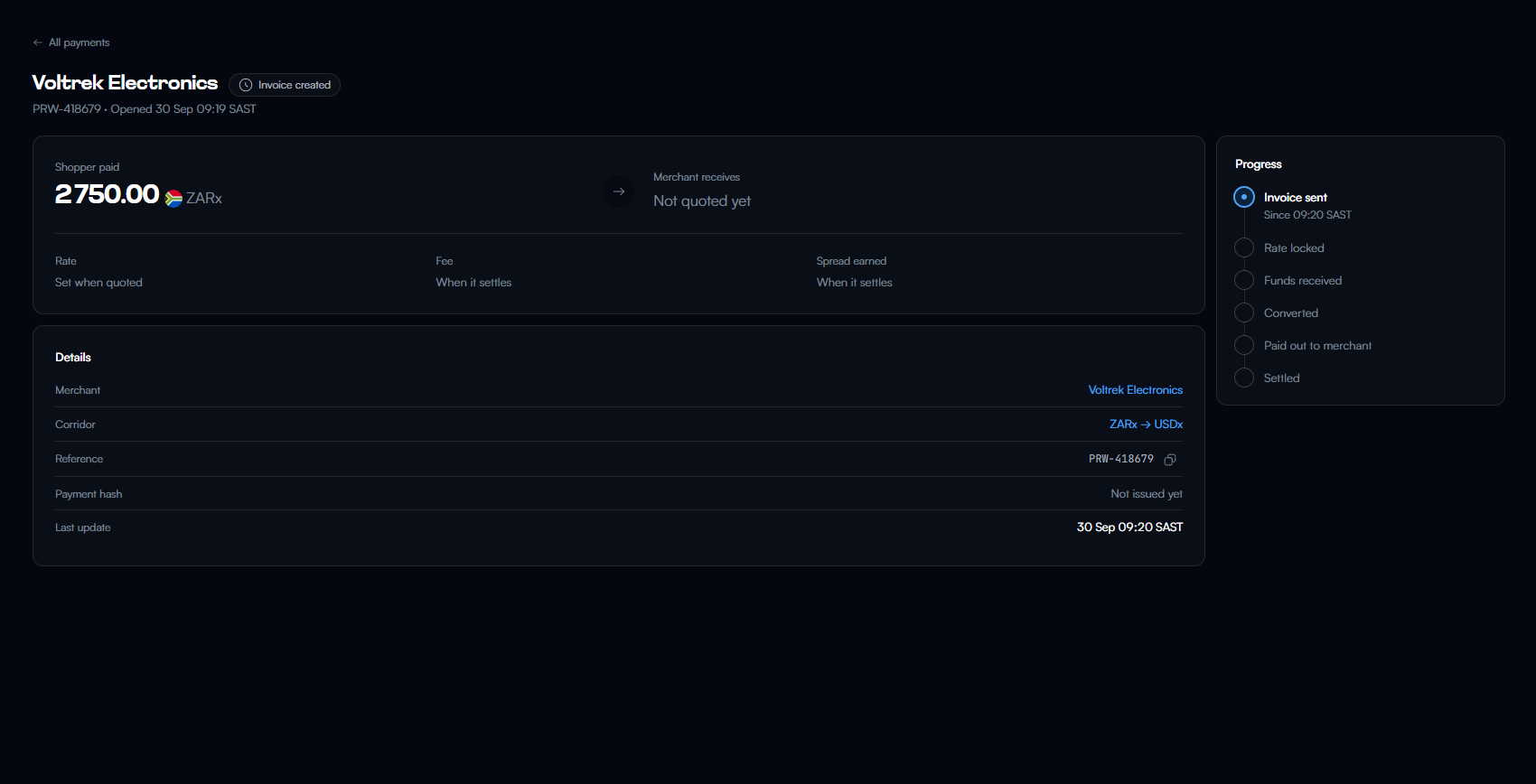The image size is (1536, 784).
Task: Click the 'Corridor' row label
Action: pyautogui.click(x=75, y=425)
